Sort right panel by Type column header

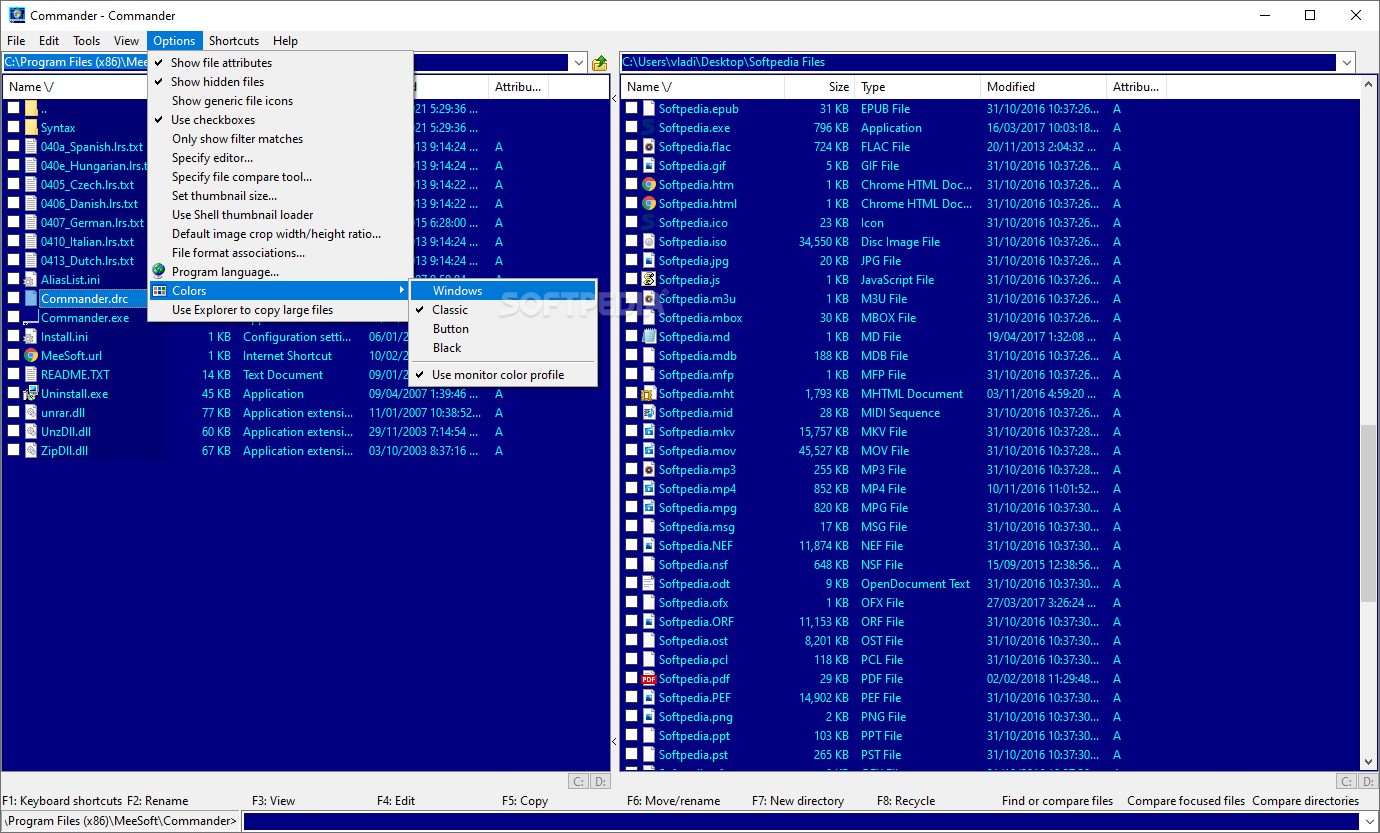click(917, 87)
